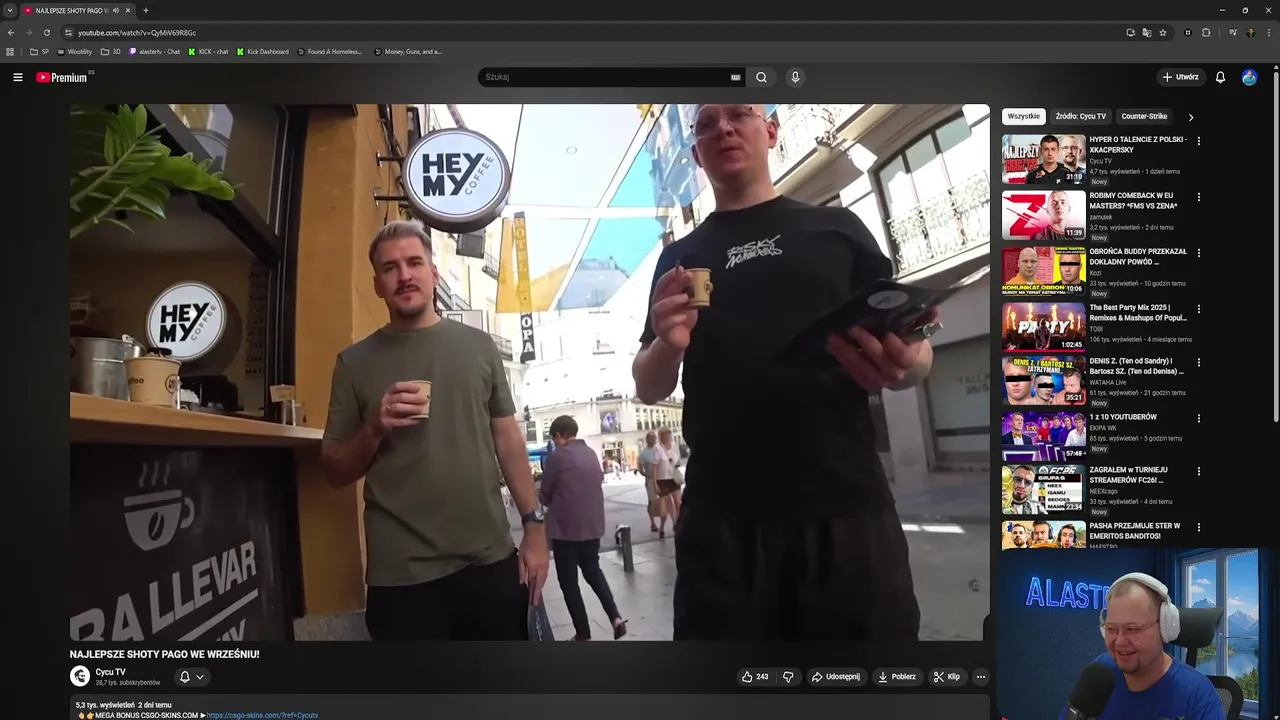
Task: Select the Wszystkie filter chip
Action: [x=1023, y=117]
